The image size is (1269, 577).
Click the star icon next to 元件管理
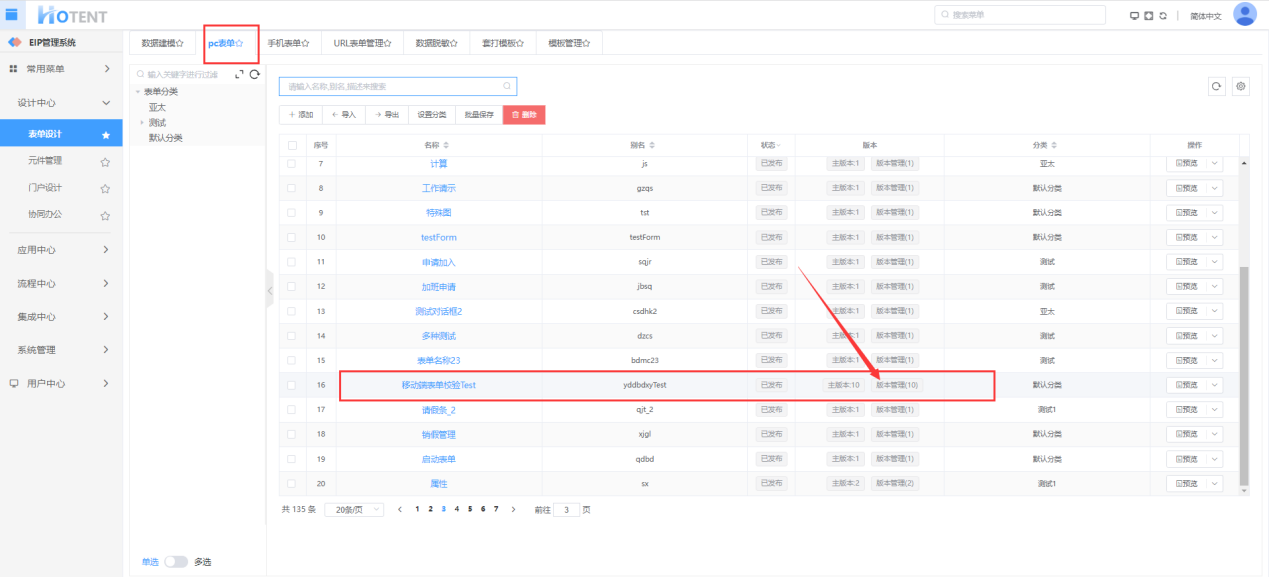[105, 161]
